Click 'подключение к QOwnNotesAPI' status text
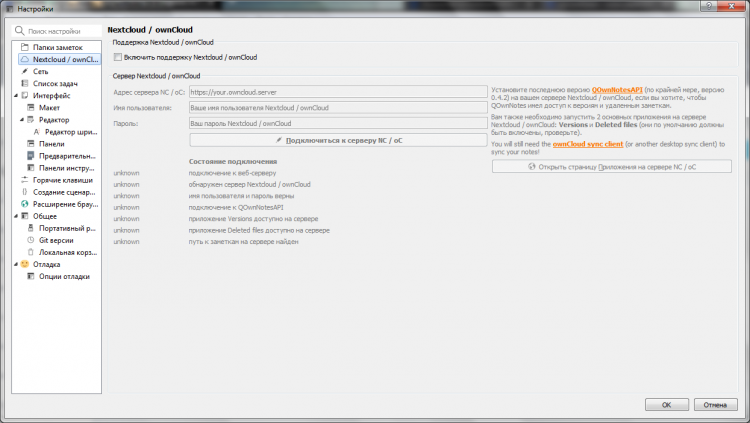This screenshot has width=750, height=423. [236, 207]
